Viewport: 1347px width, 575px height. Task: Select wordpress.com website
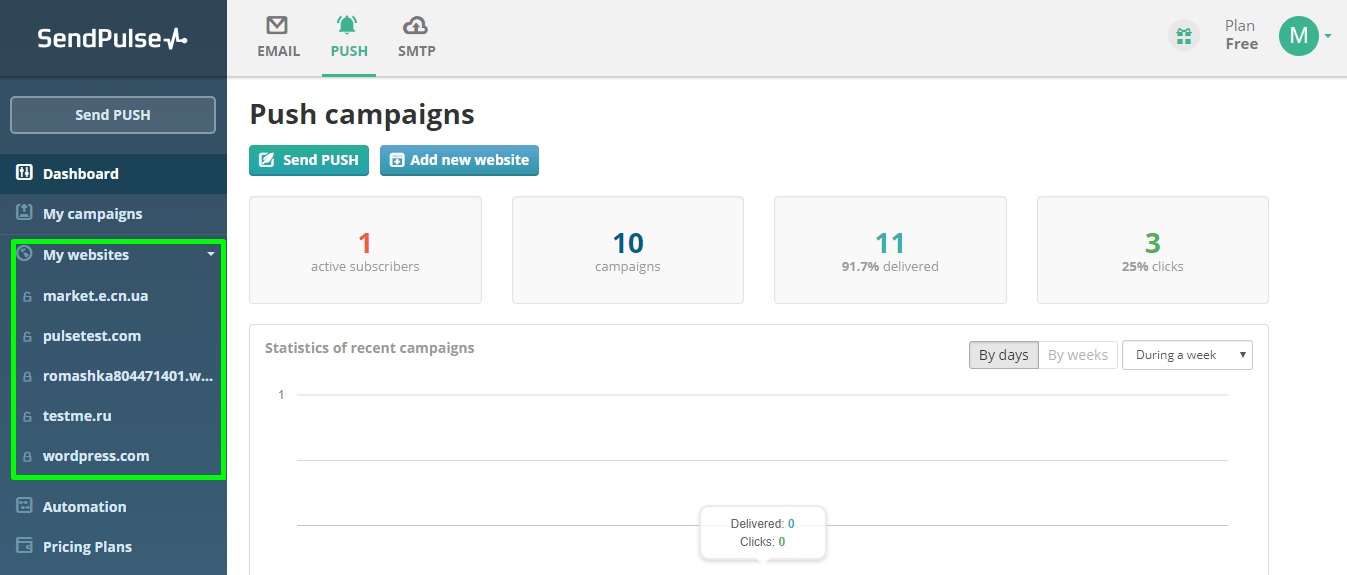tap(96, 456)
